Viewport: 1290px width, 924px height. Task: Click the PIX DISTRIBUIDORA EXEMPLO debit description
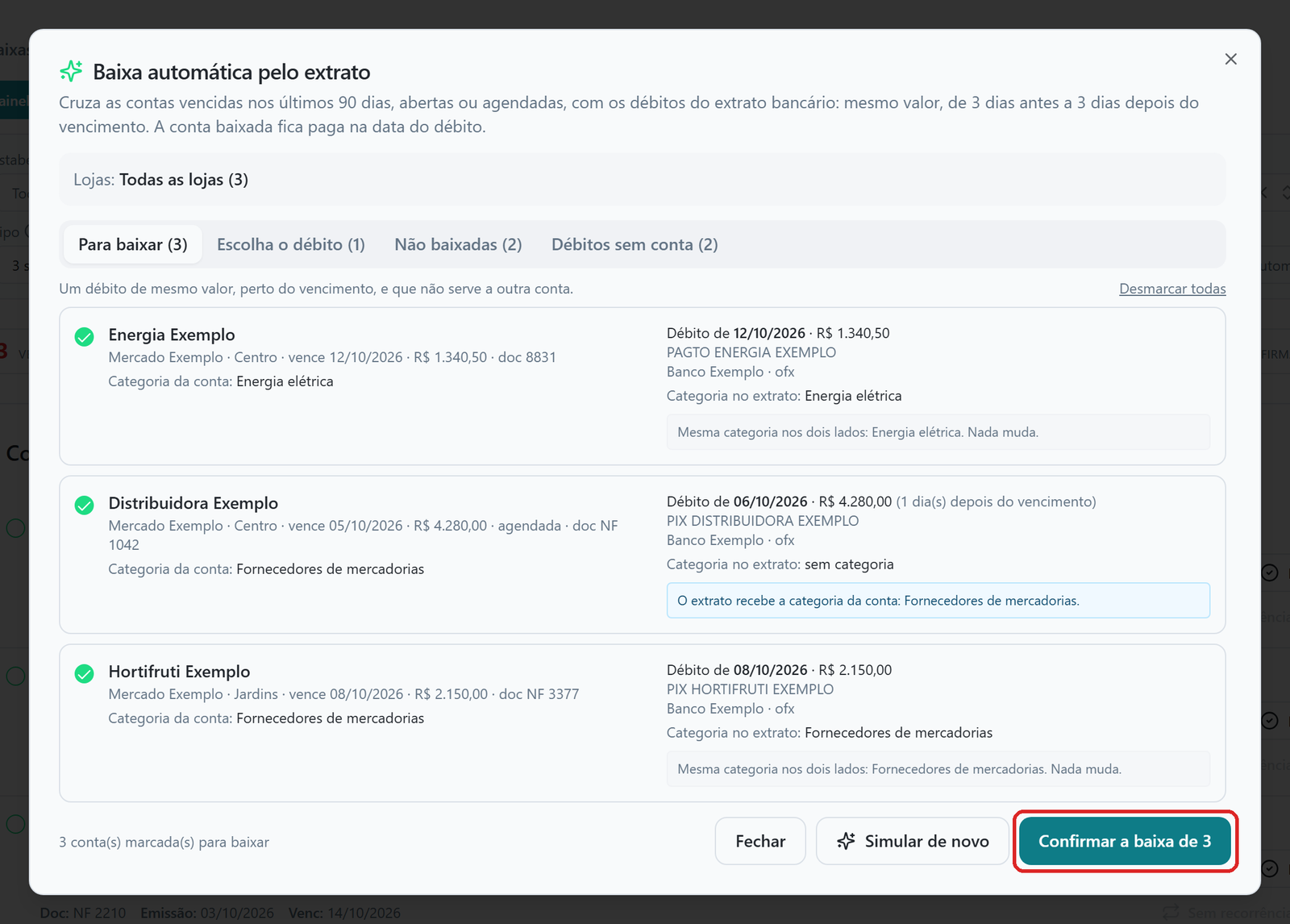pyautogui.click(x=763, y=521)
